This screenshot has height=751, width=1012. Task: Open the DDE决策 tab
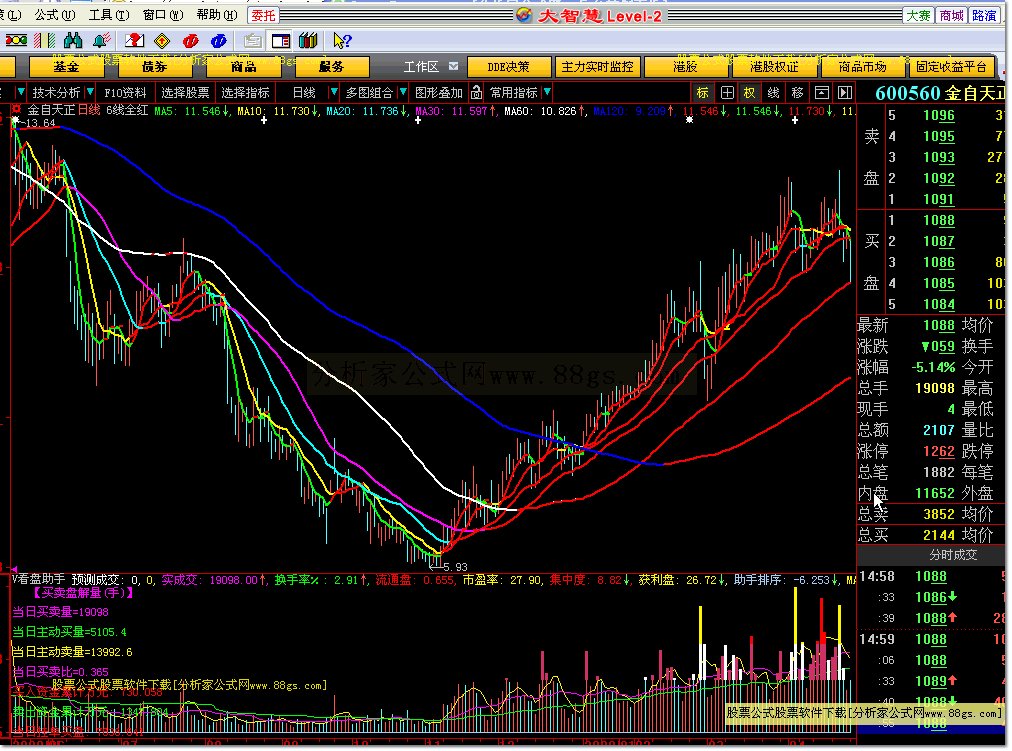tap(509, 66)
